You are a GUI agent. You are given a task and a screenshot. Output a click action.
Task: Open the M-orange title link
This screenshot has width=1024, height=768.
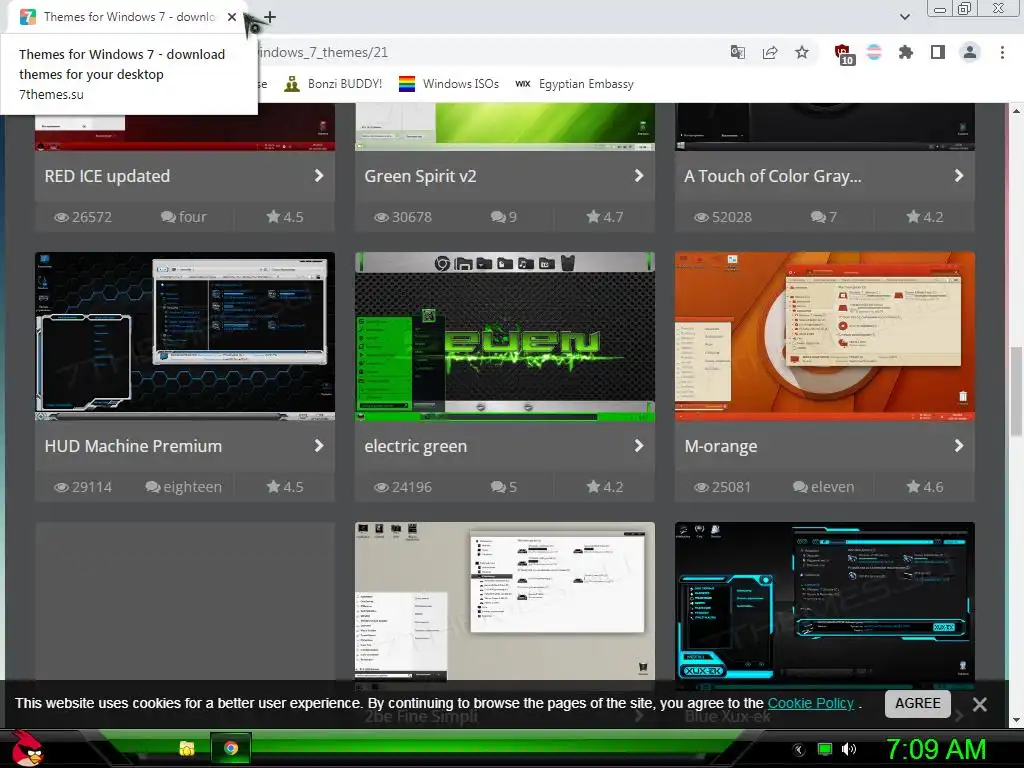(721, 446)
